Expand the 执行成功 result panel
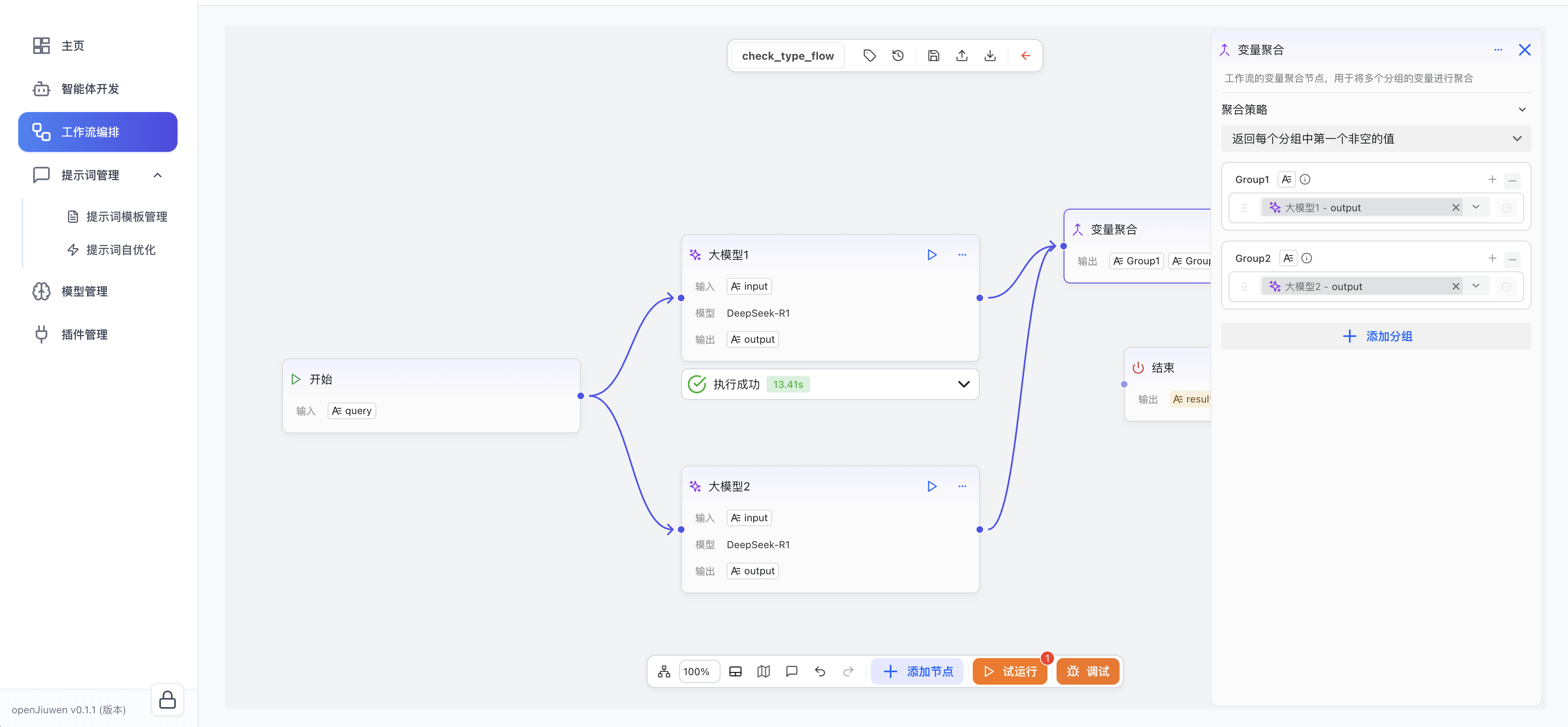The image size is (1568, 727). (964, 384)
